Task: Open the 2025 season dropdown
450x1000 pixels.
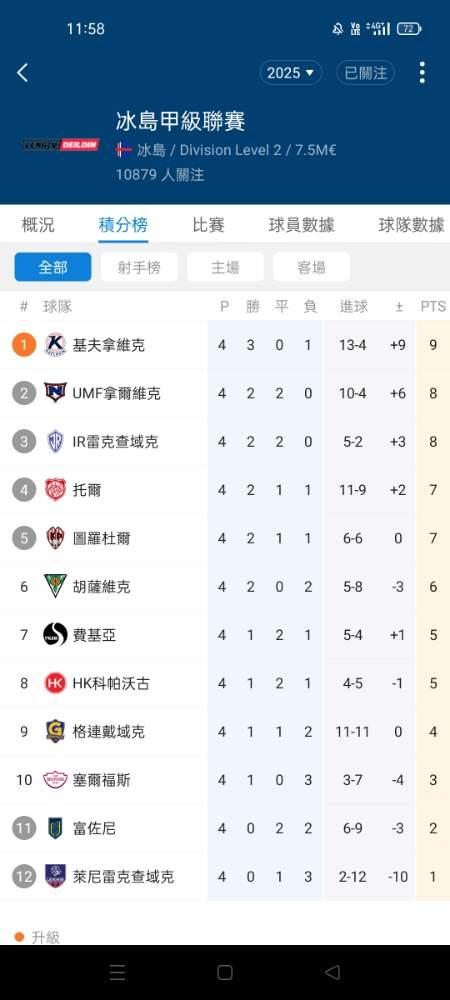Action: pyautogui.click(x=291, y=73)
